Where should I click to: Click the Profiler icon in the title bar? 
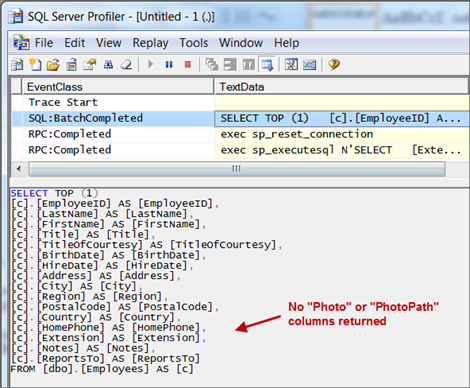[x=15, y=16]
